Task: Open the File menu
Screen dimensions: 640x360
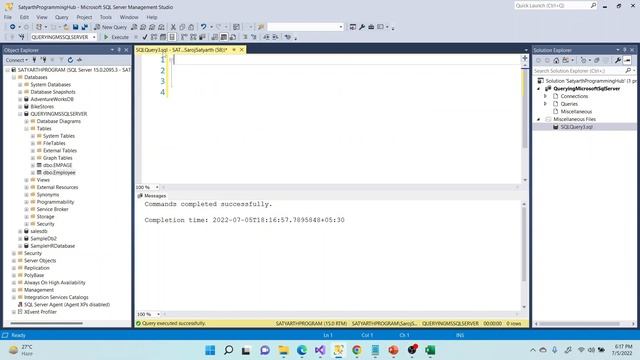Action: point(8,17)
